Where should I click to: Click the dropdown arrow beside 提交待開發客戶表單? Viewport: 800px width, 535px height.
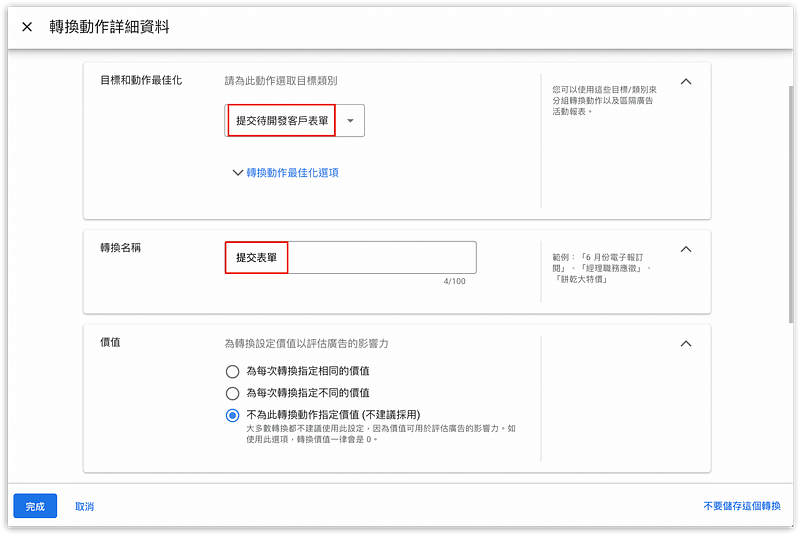(351, 121)
